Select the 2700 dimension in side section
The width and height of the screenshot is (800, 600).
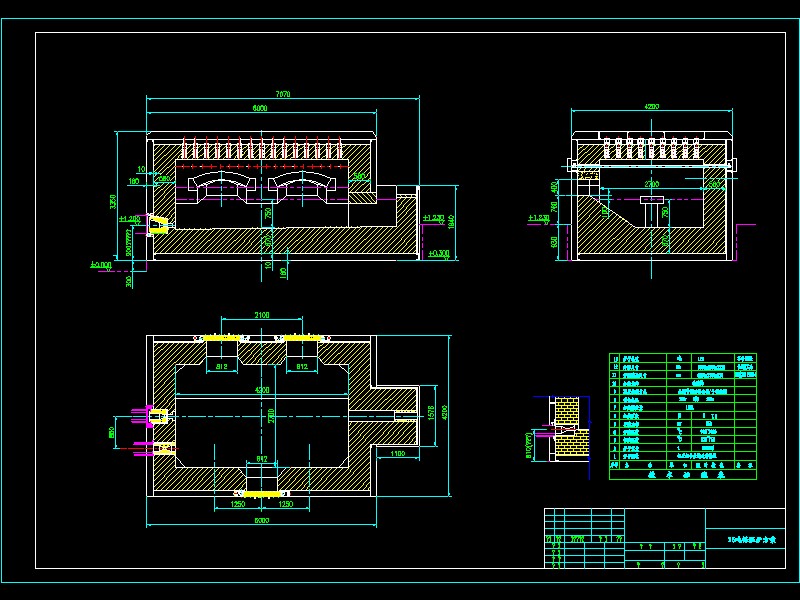click(x=652, y=184)
